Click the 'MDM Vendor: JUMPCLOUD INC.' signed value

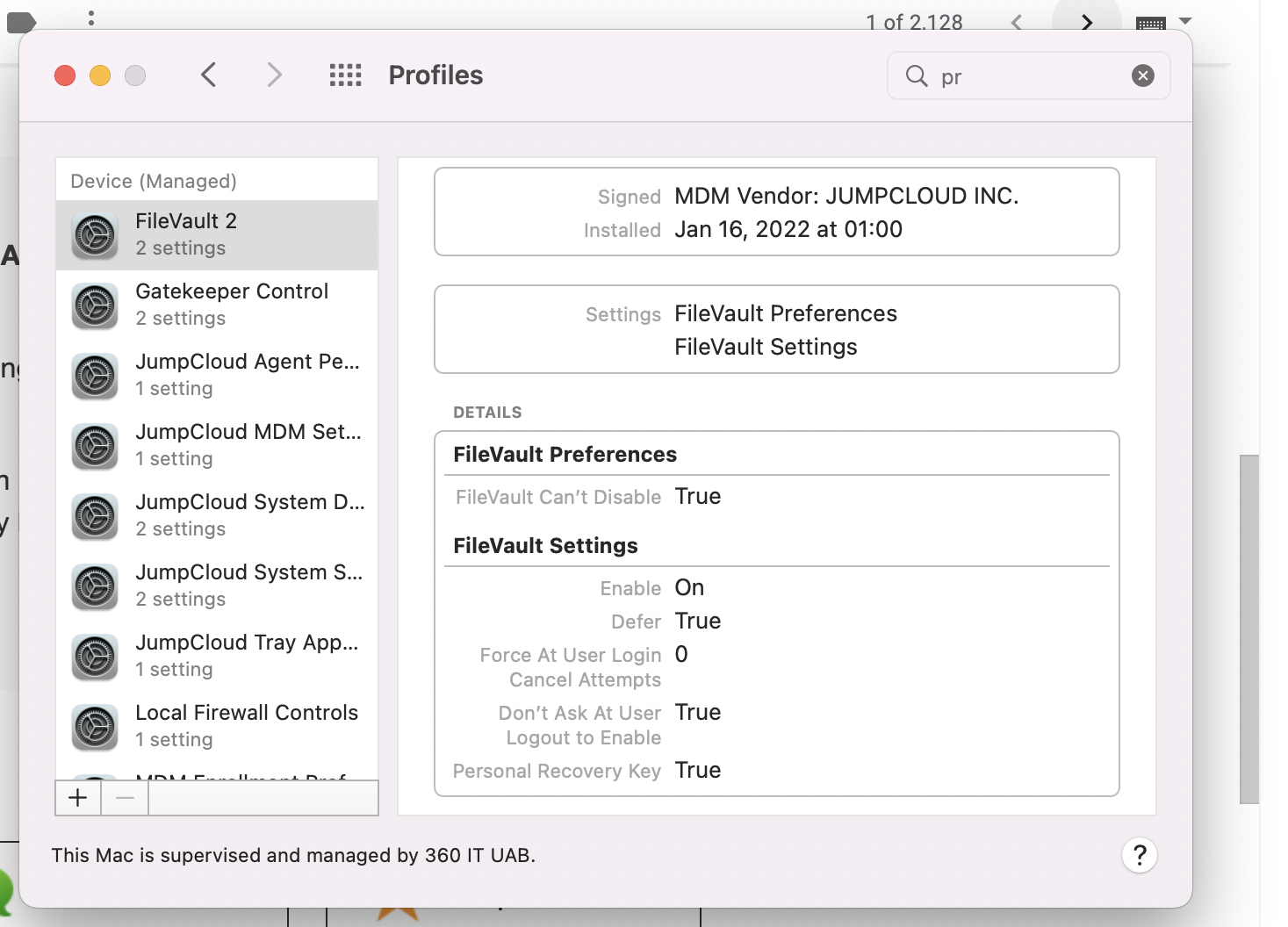846,196
